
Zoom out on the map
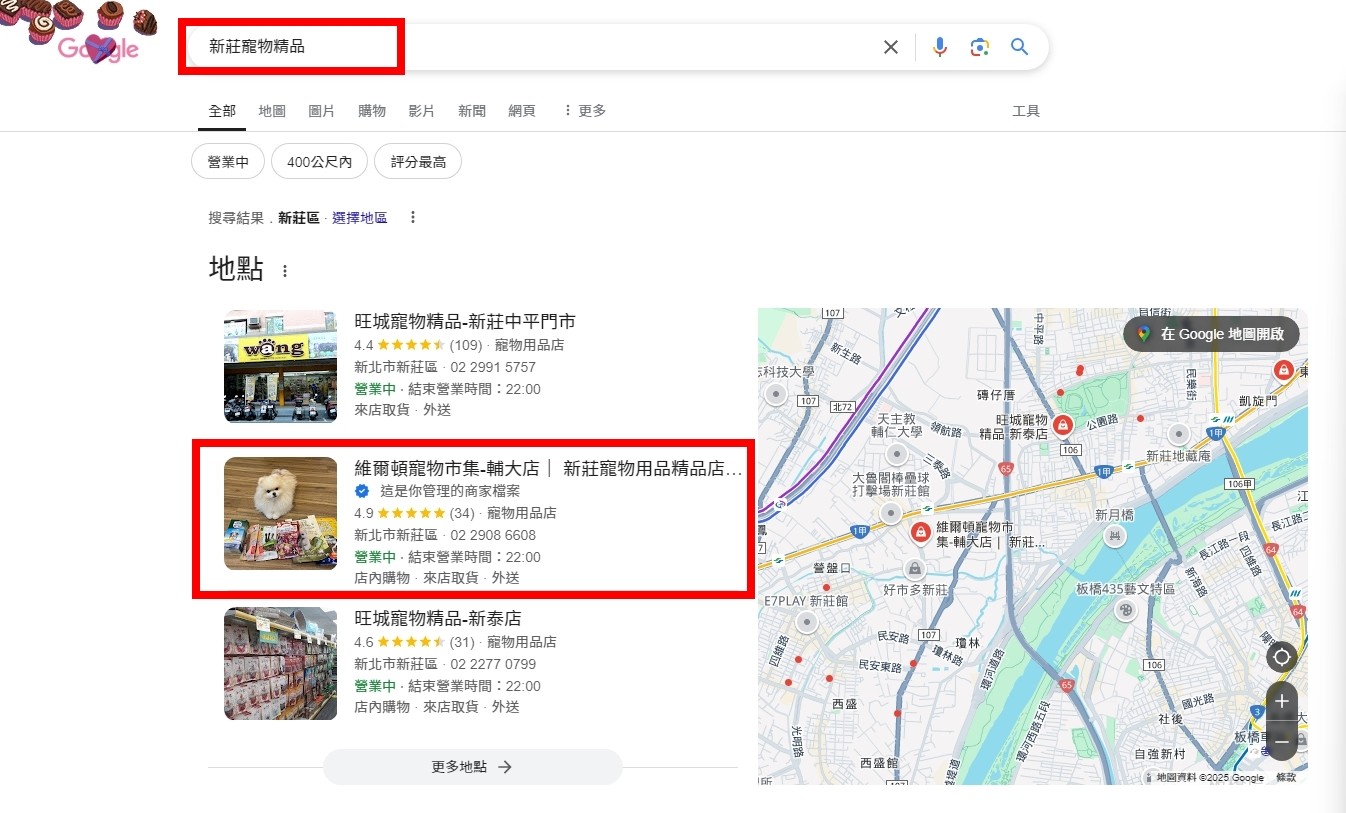[x=1281, y=742]
